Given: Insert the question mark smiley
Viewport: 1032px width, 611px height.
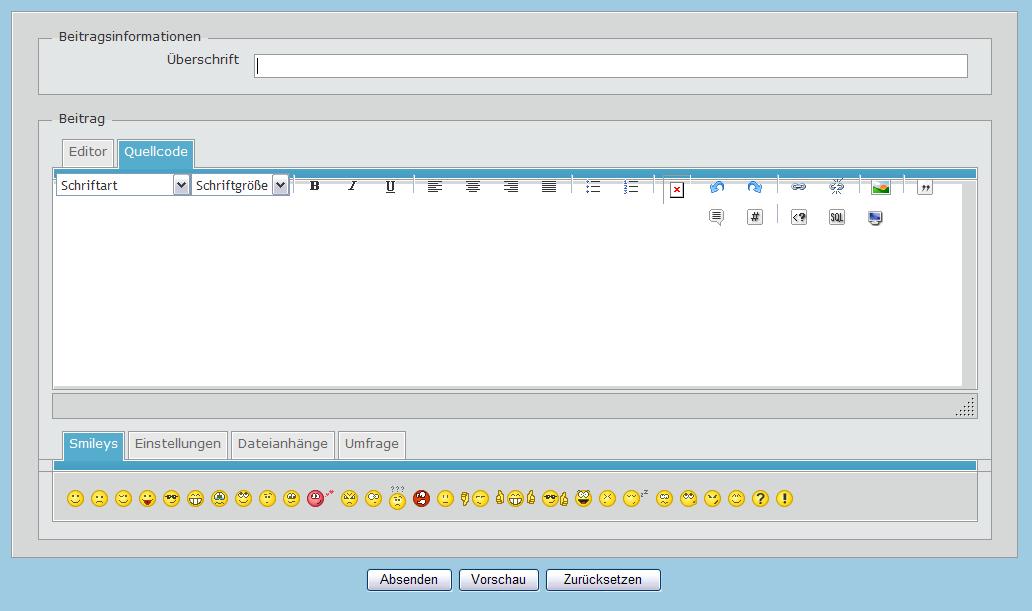Looking at the screenshot, I should (x=760, y=498).
